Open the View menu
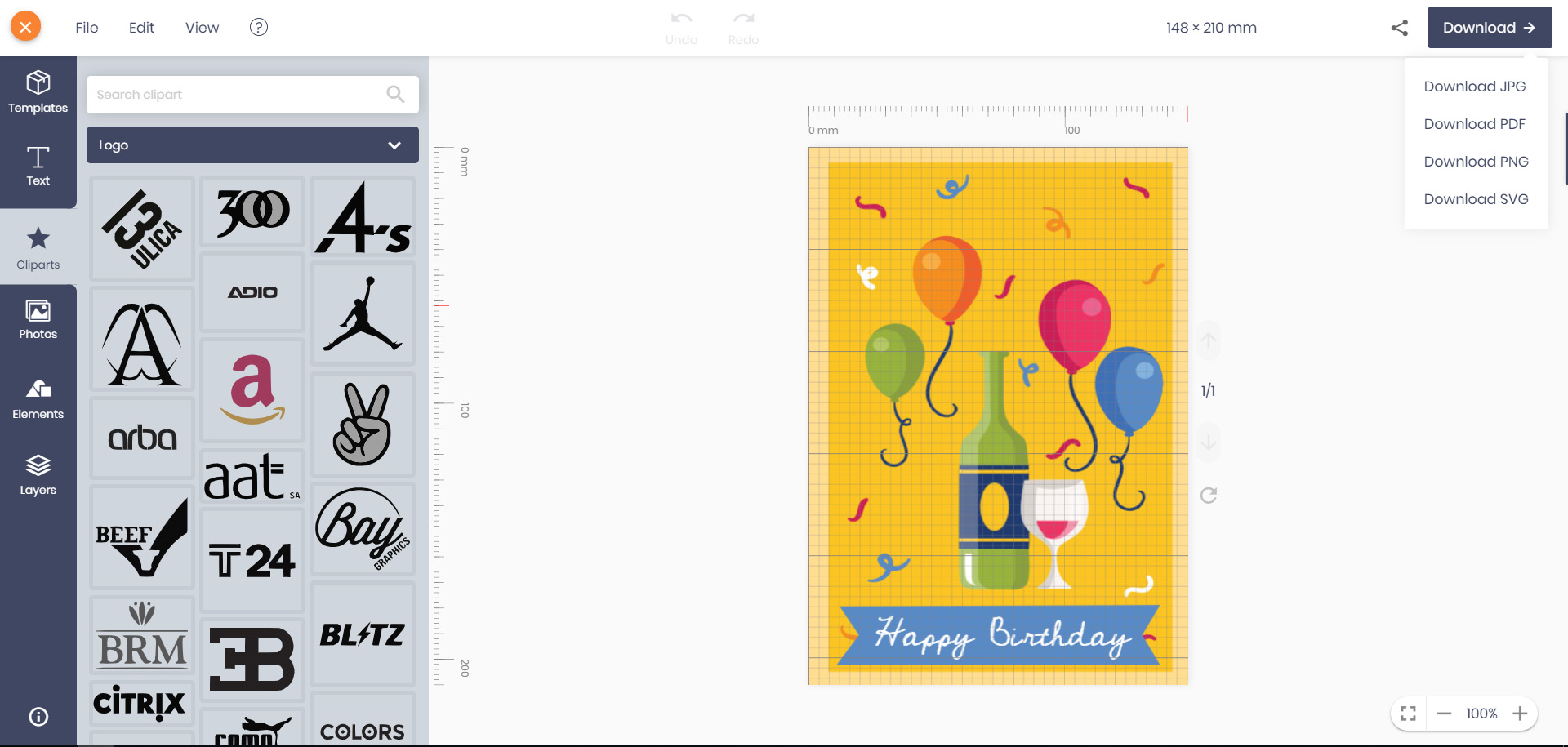The width and height of the screenshot is (1568, 747). (202, 27)
